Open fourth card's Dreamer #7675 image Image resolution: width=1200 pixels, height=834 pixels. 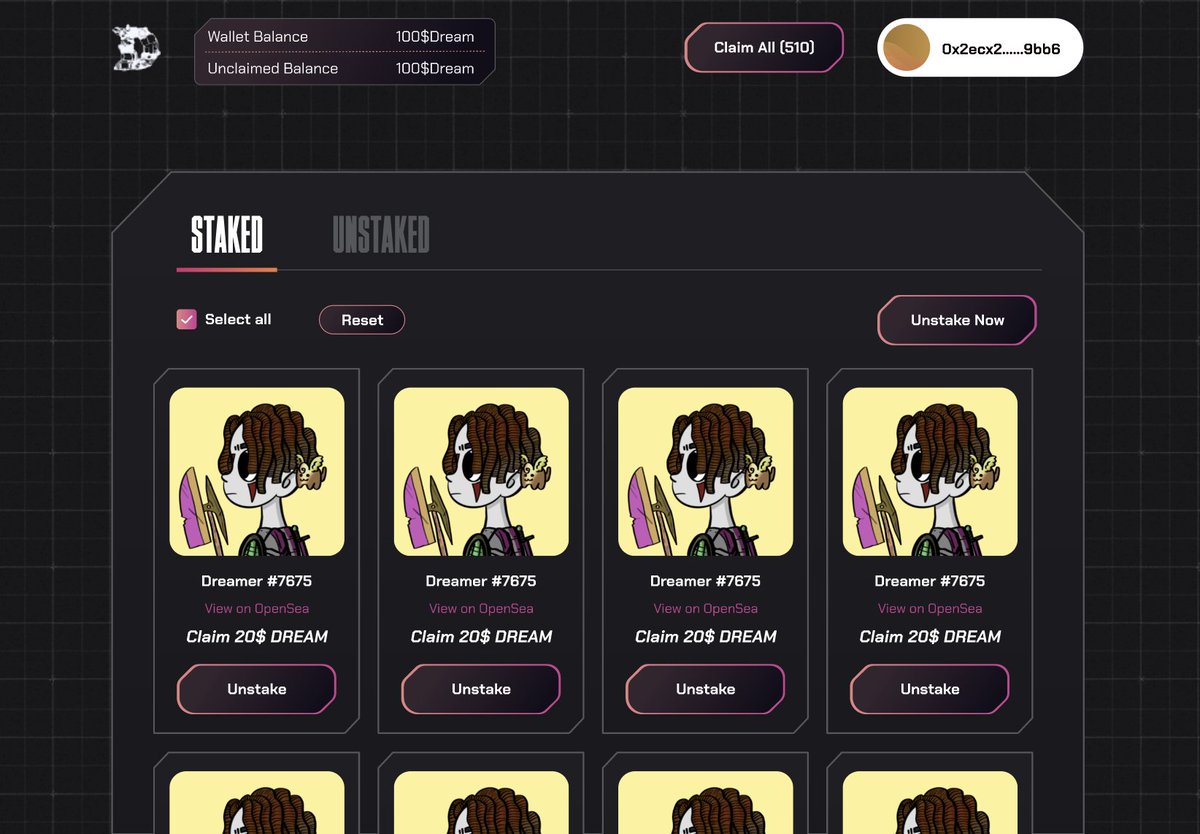[930, 472]
